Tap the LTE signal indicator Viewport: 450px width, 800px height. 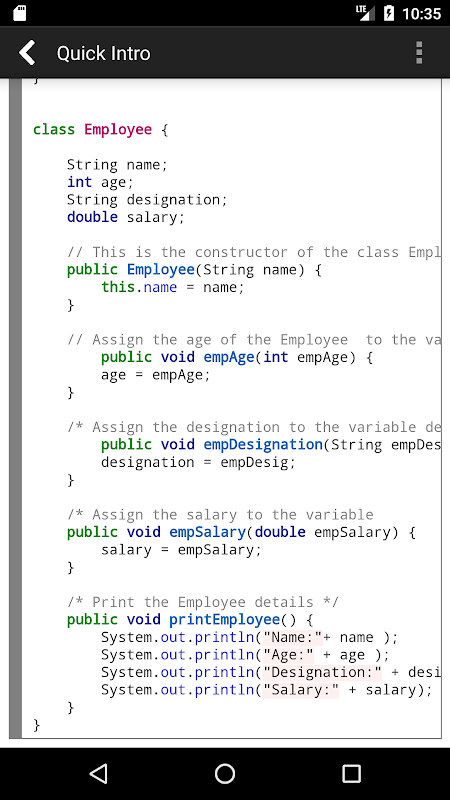pyautogui.click(x=365, y=13)
